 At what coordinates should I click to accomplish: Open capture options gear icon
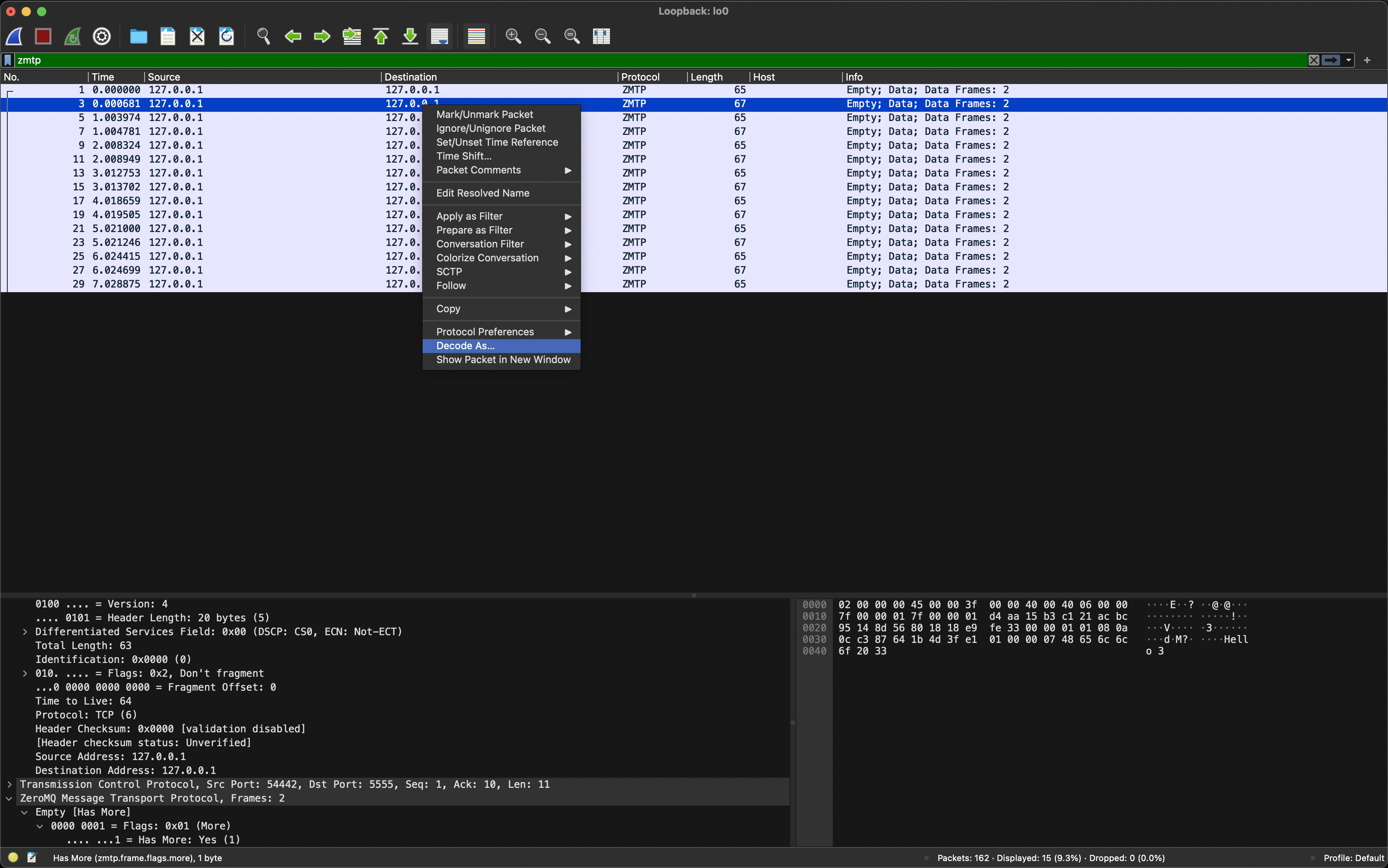pyautogui.click(x=102, y=36)
